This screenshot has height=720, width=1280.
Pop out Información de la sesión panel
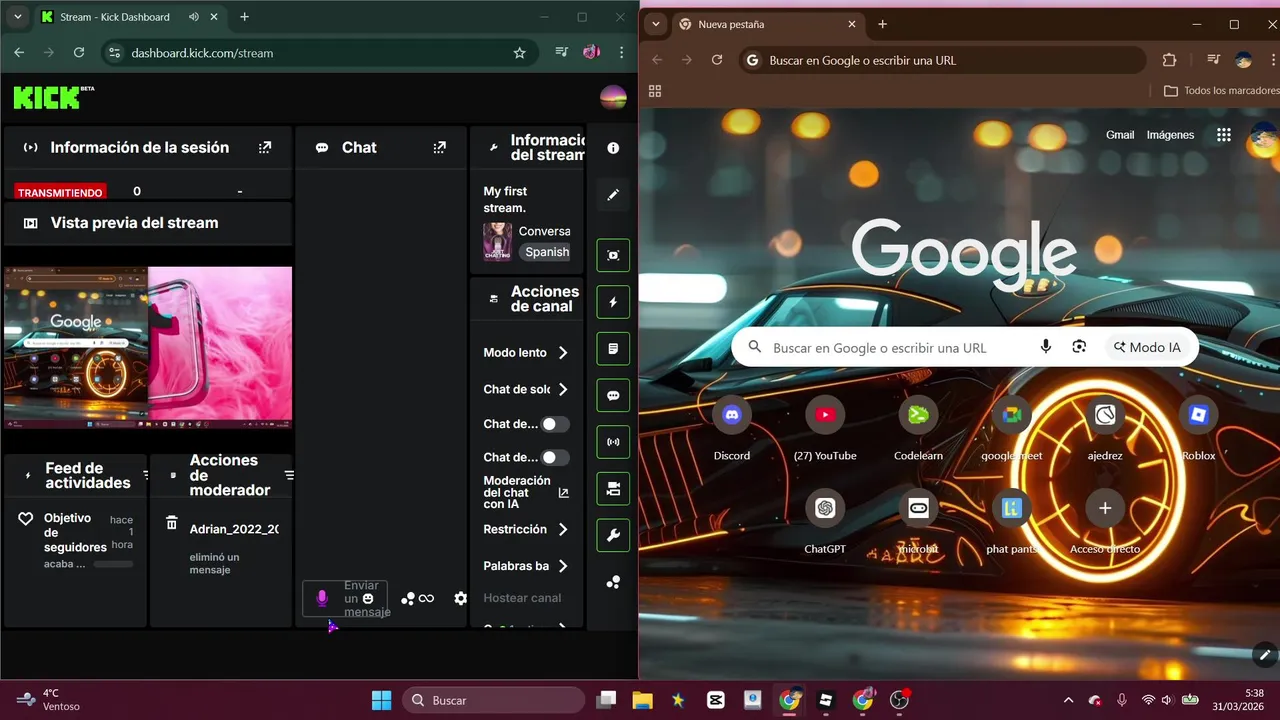[x=265, y=147]
